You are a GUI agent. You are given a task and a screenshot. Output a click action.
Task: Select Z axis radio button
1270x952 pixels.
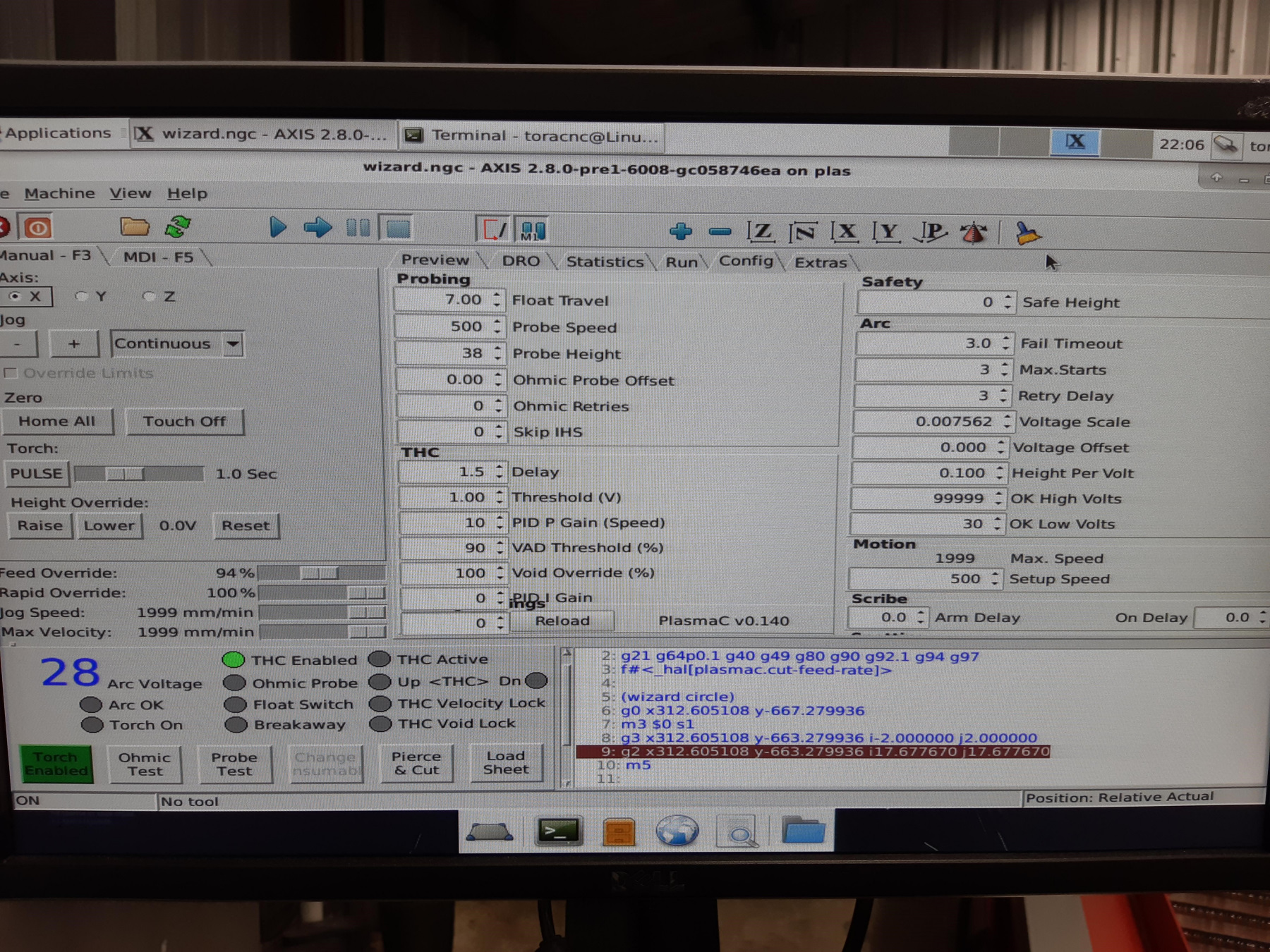(149, 296)
